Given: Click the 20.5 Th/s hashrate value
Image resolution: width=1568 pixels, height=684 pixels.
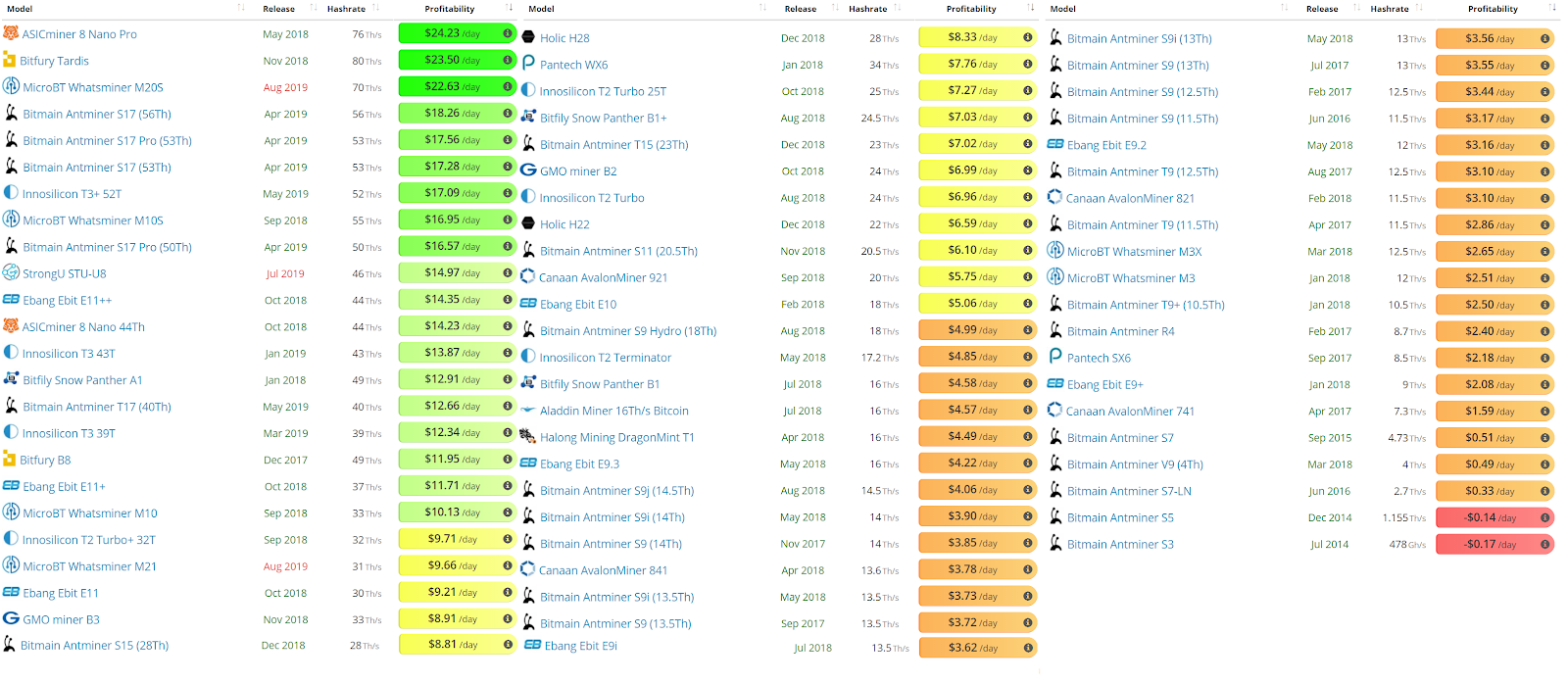Looking at the screenshot, I should pyautogui.click(x=880, y=251).
